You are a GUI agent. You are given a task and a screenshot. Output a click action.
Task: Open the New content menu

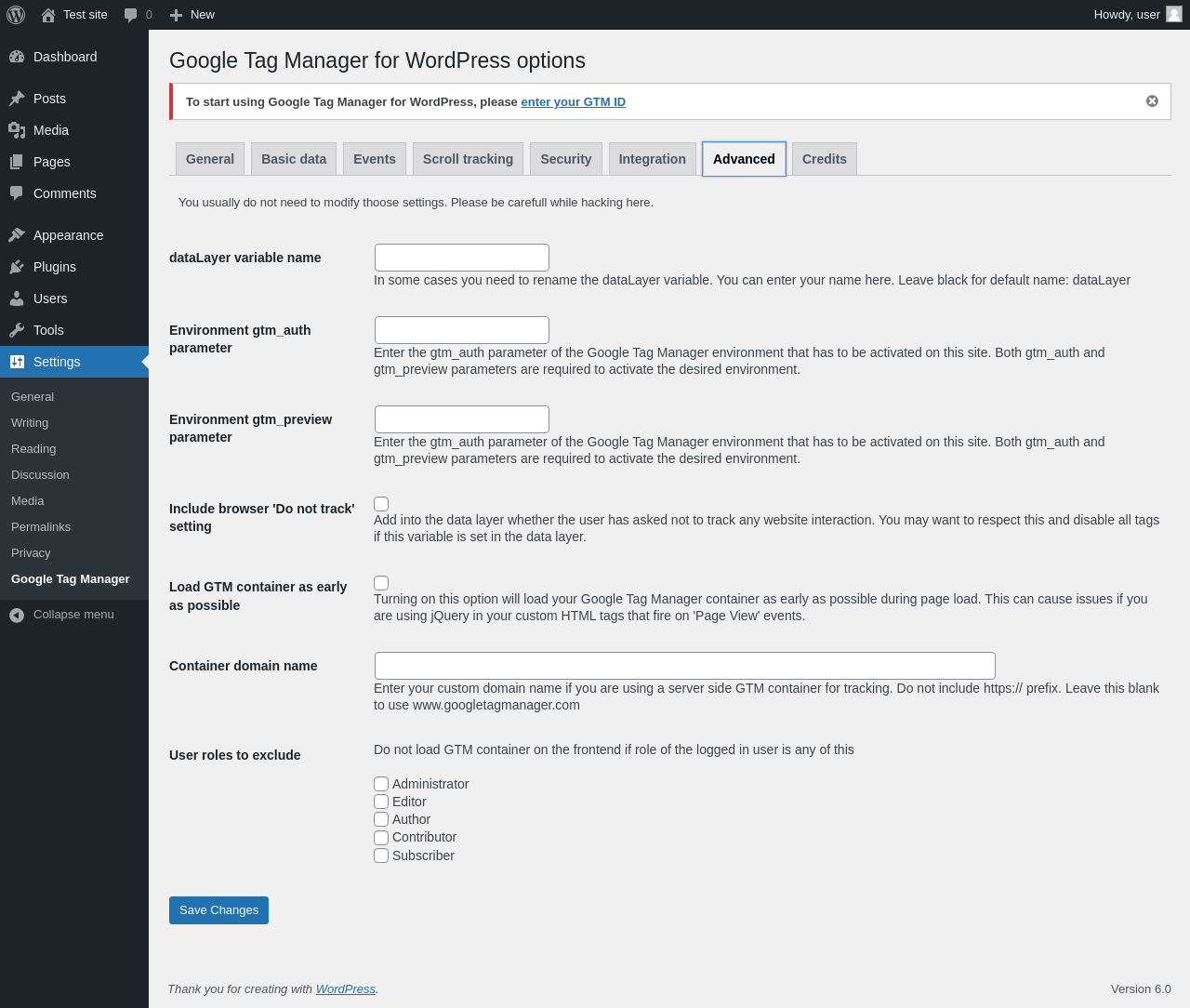[x=192, y=15]
